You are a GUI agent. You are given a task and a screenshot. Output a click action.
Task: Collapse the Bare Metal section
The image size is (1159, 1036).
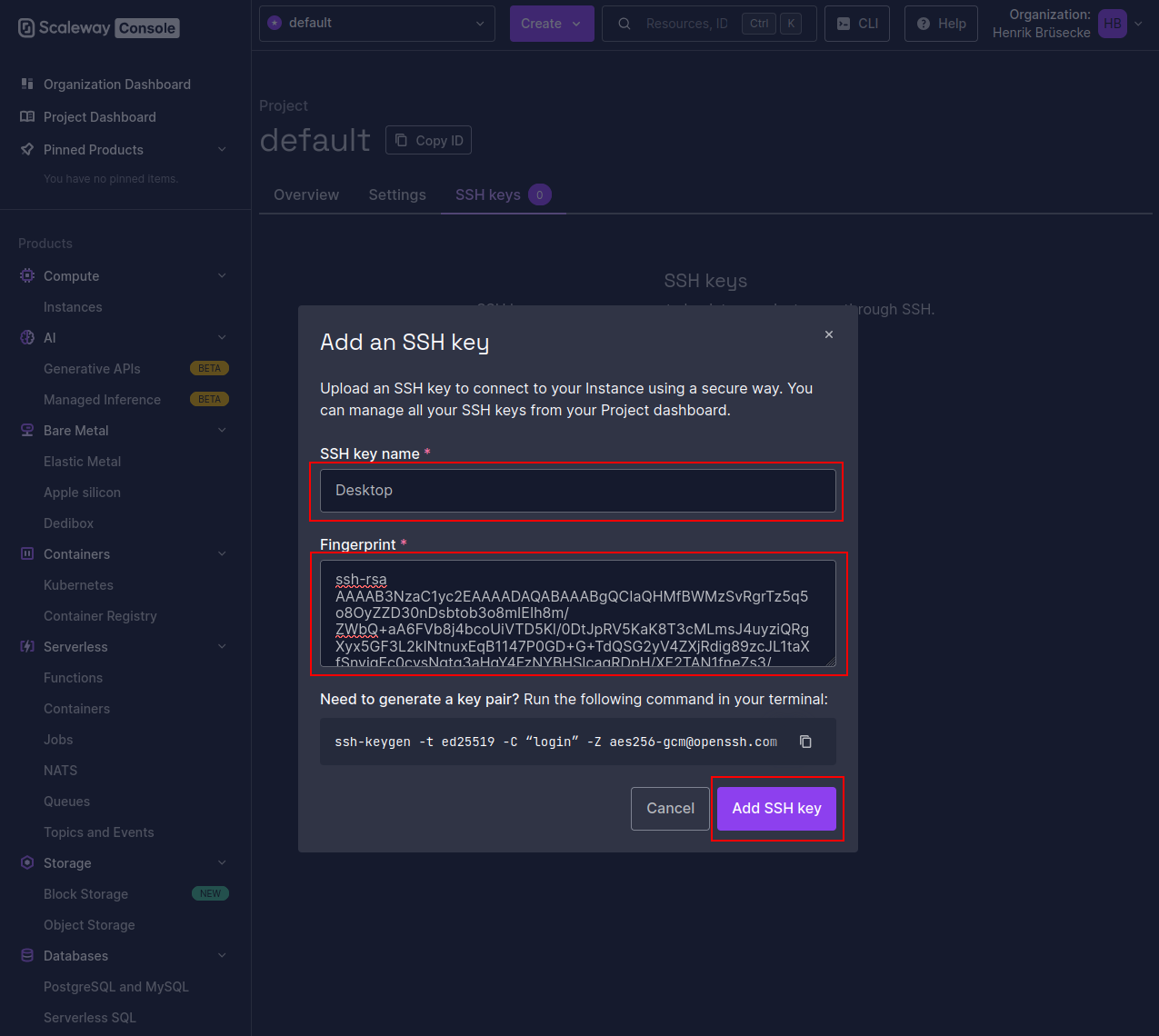click(222, 430)
